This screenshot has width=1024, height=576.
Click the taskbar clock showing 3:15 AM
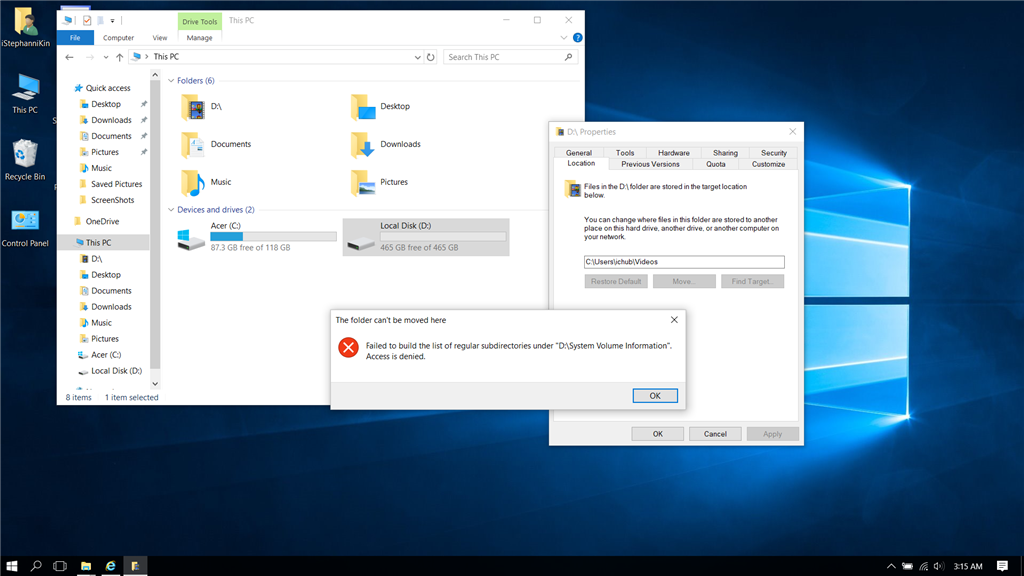(968, 566)
